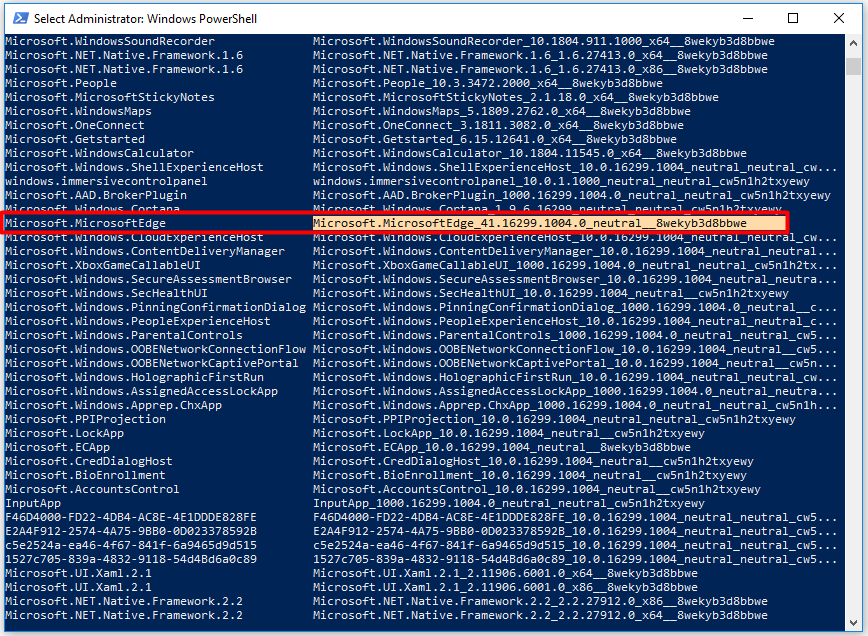Image resolution: width=868 pixels, height=636 pixels.
Task: Maximize the PowerShell window
Action: (x=793, y=18)
